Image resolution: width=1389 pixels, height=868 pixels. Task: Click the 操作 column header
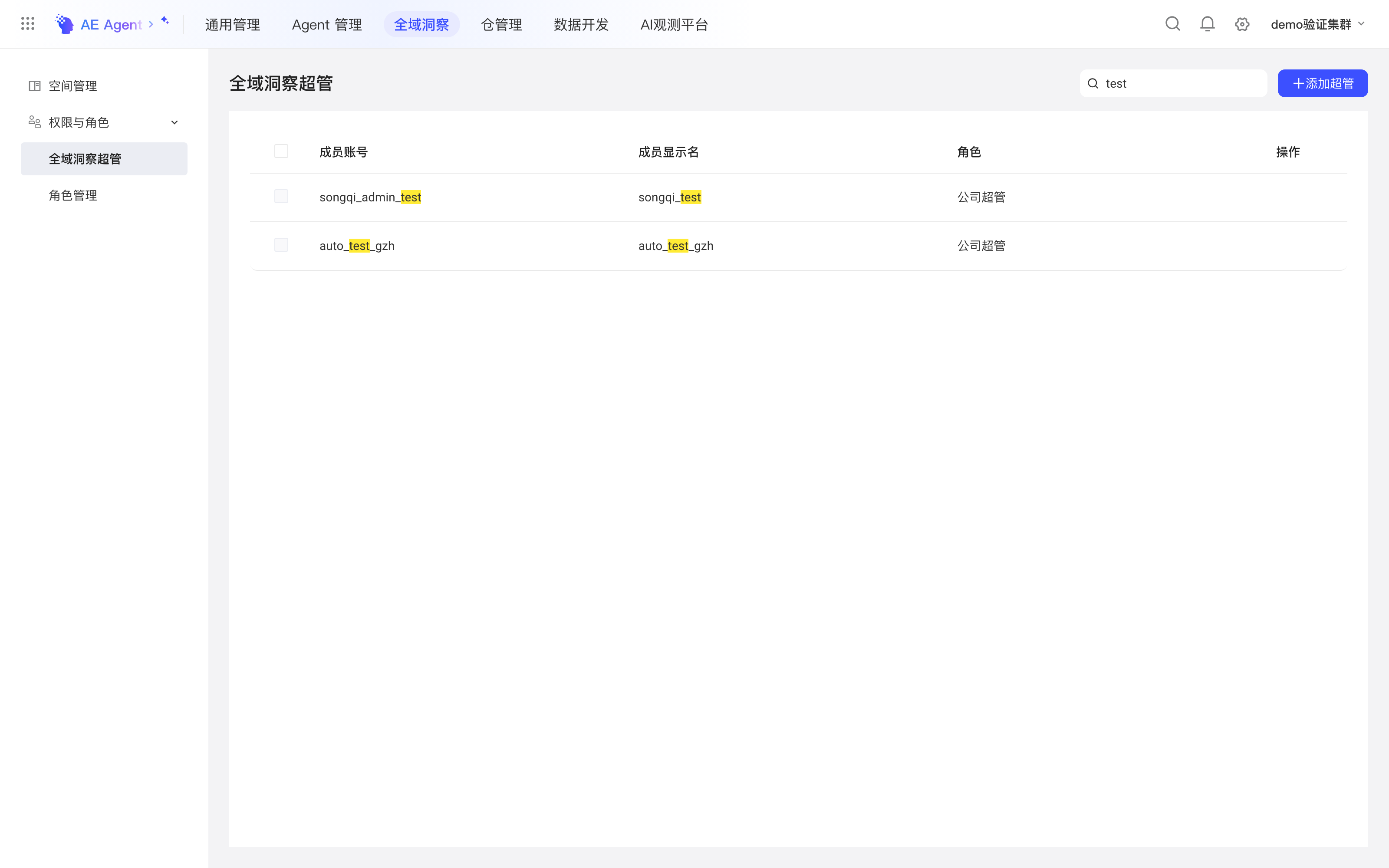[1287, 151]
